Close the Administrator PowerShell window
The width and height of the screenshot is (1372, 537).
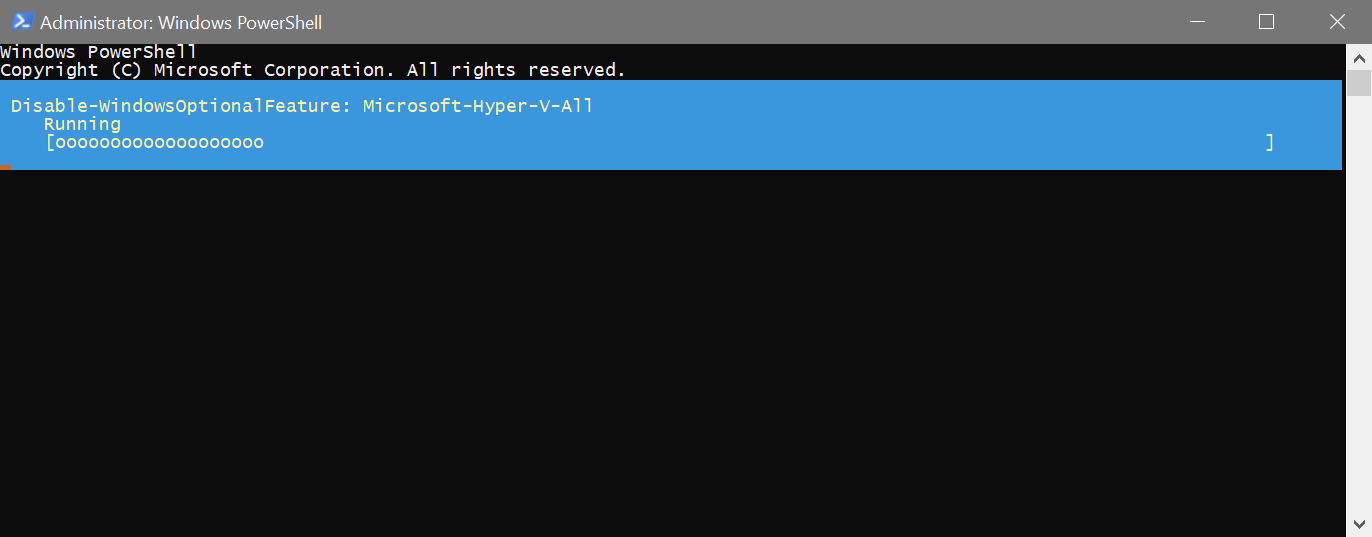pyautogui.click(x=1337, y=21)
